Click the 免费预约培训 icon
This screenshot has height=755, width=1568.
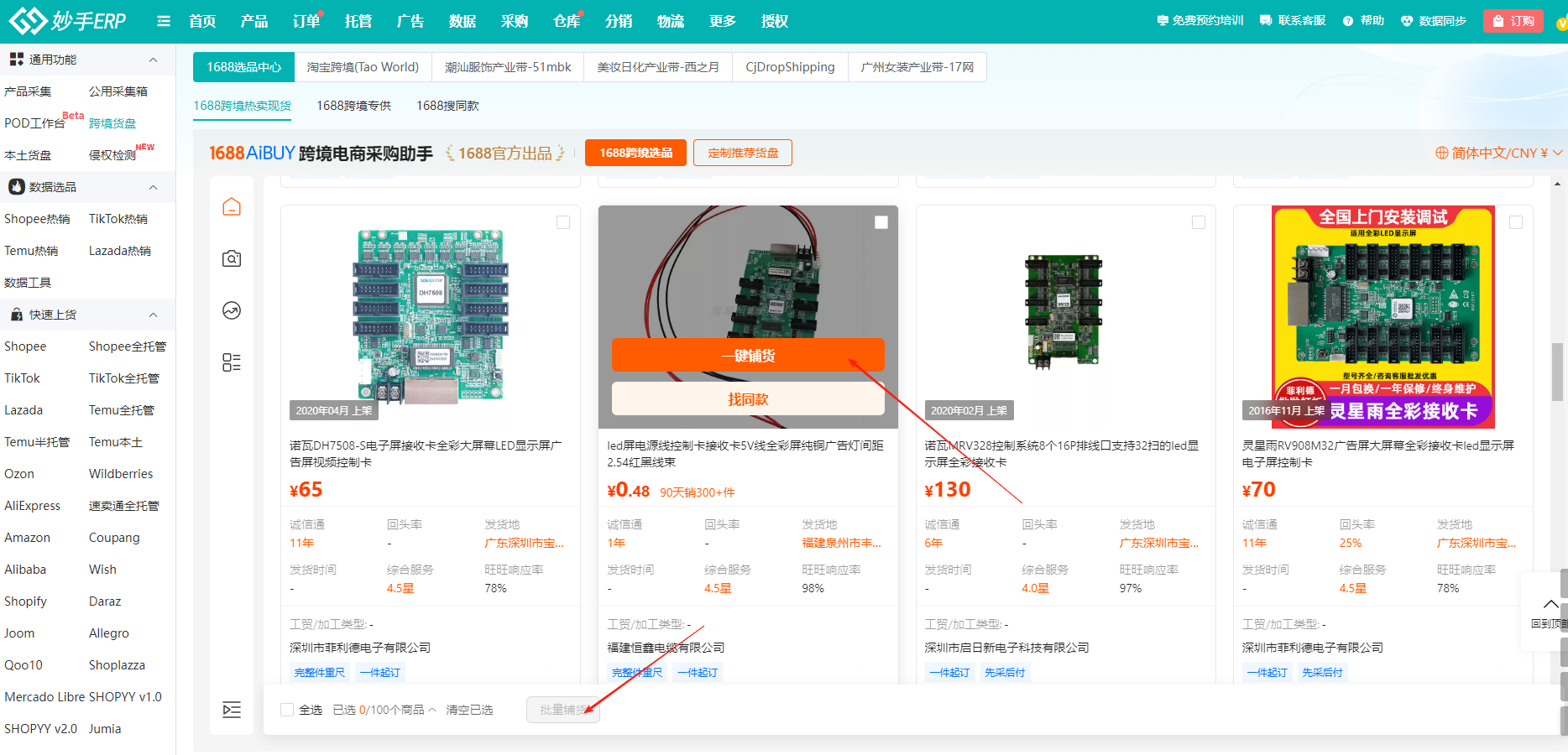point(1163,21)
